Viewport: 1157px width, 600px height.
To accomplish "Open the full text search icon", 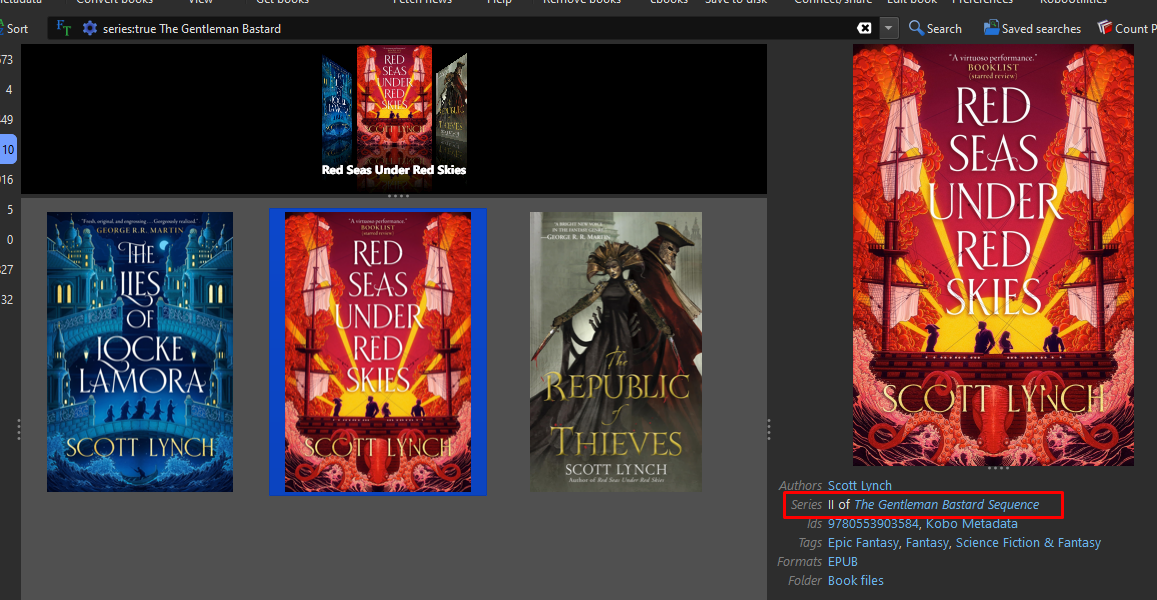I will [x=64, y=29].
